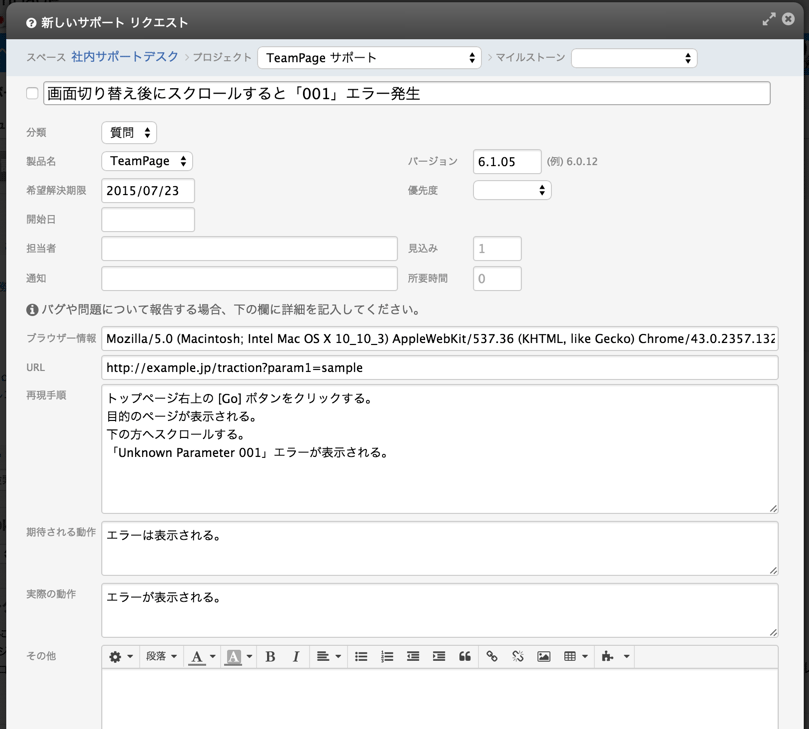This screenshot has width=809, height=729.
Task: Select the example text (例) 6.0.12
Action: [x=572, y=161]
